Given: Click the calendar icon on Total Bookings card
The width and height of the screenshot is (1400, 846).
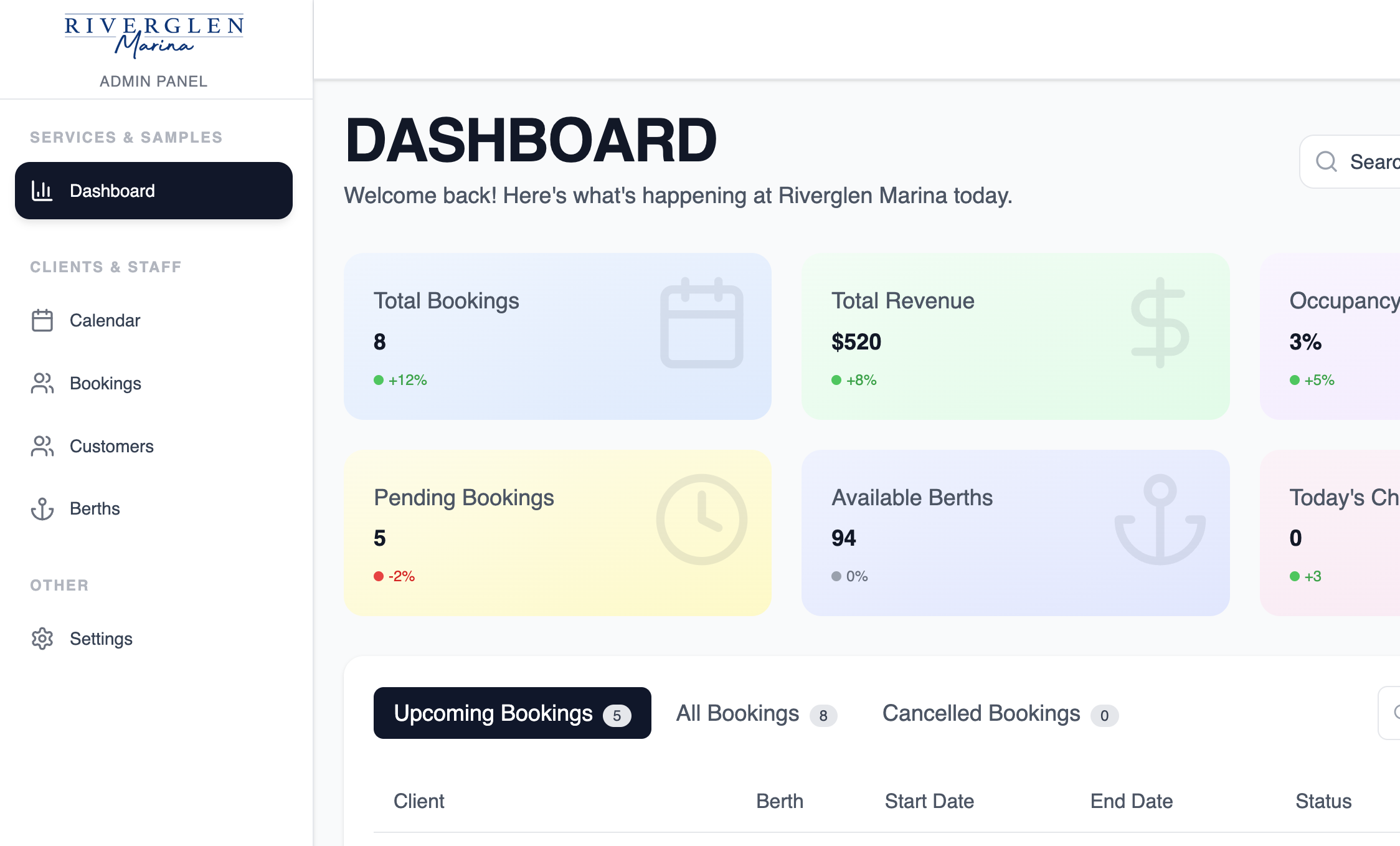Looking at the screenshot, I should [x=702, y=323].
